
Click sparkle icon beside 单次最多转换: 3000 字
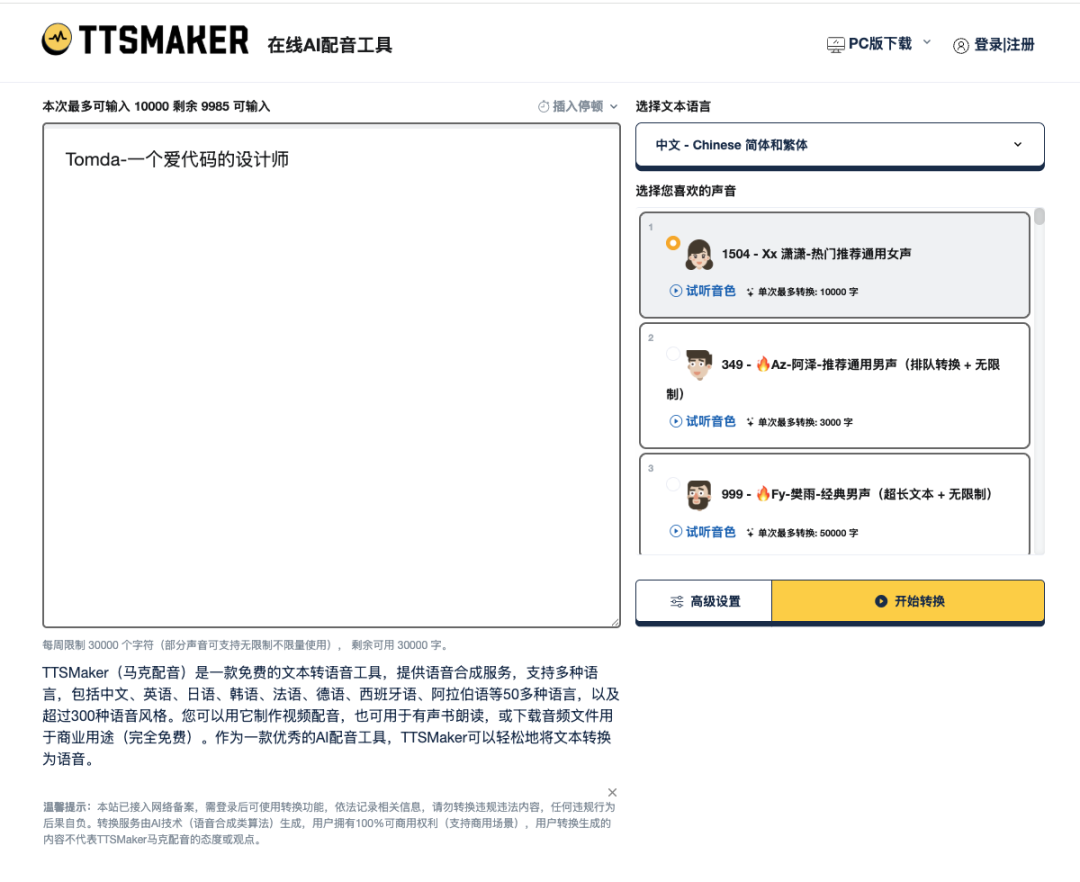[750, 422]
